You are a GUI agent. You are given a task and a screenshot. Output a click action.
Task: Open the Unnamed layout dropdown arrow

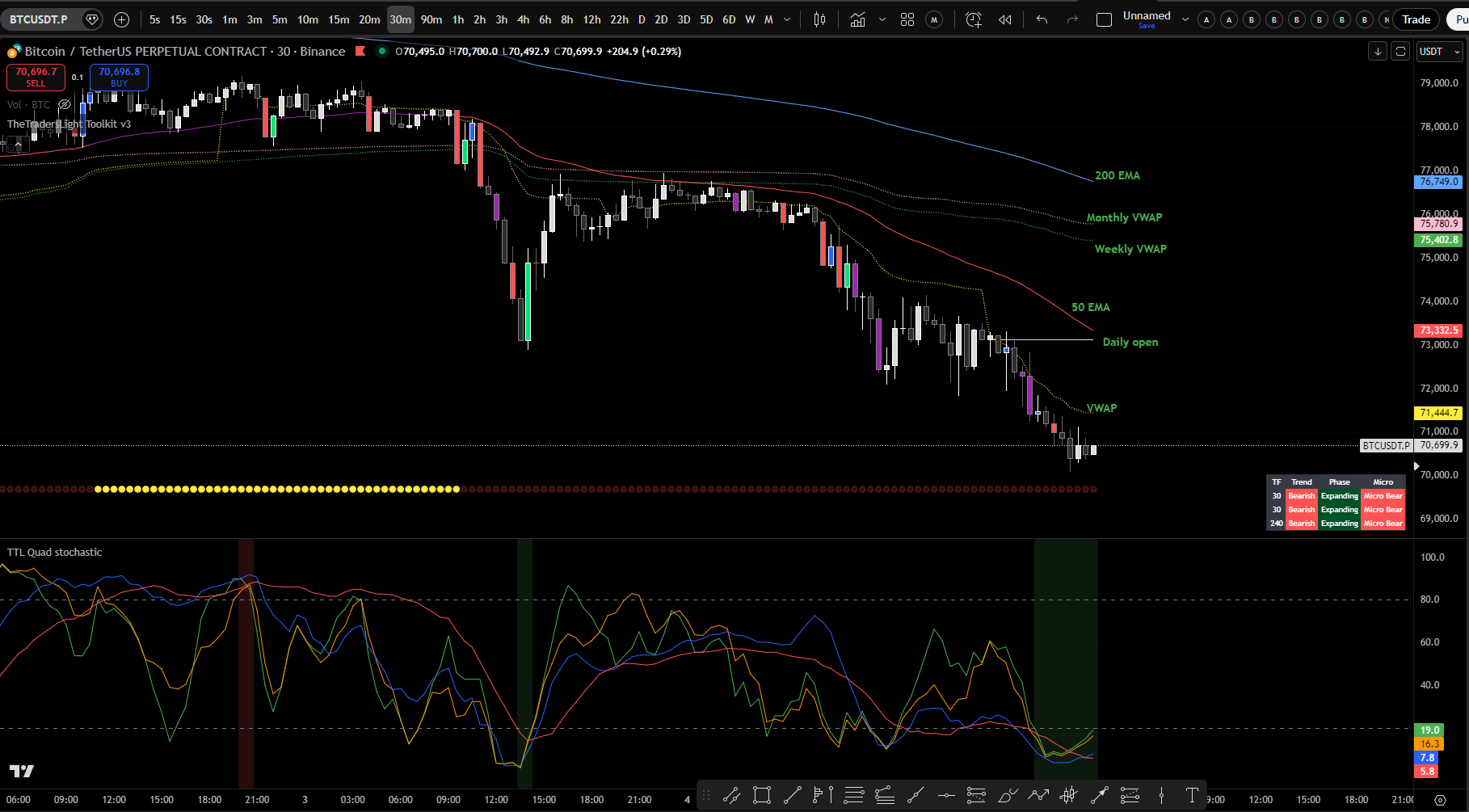[x=1185, y=19]
